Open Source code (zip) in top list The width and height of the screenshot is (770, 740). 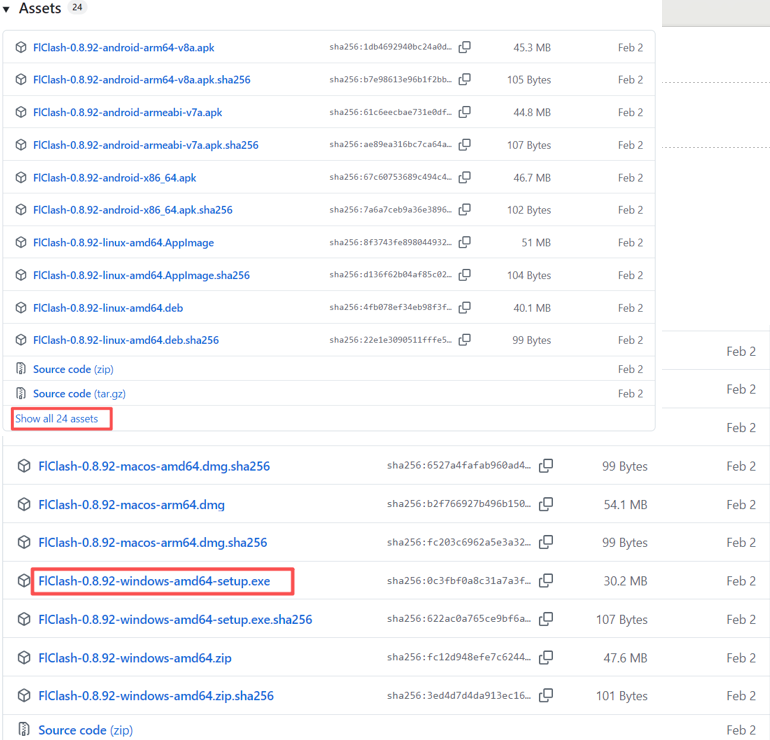73,369
